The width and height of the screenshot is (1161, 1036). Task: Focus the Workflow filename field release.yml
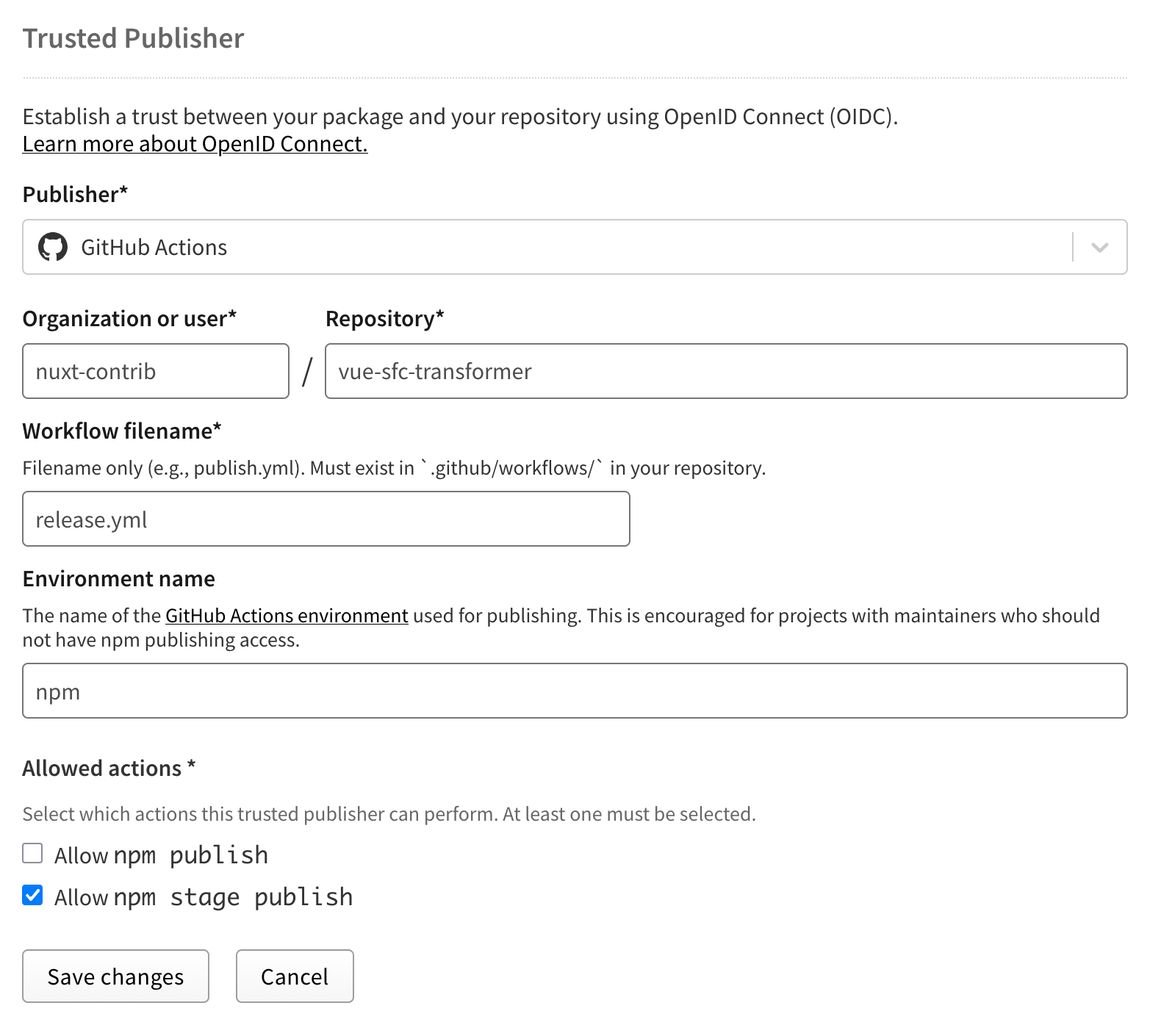coord(326,519)
